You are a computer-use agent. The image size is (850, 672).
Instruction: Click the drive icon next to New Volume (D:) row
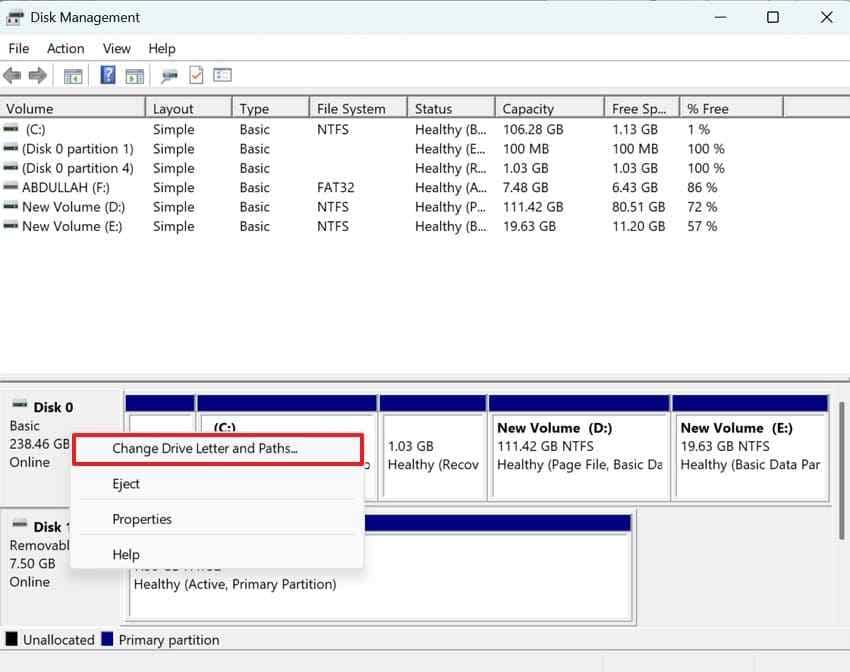[x=11, y=206]
